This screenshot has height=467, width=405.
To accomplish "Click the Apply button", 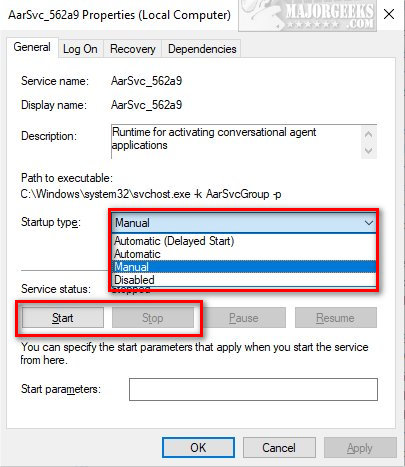I will [x=360, y=447].
